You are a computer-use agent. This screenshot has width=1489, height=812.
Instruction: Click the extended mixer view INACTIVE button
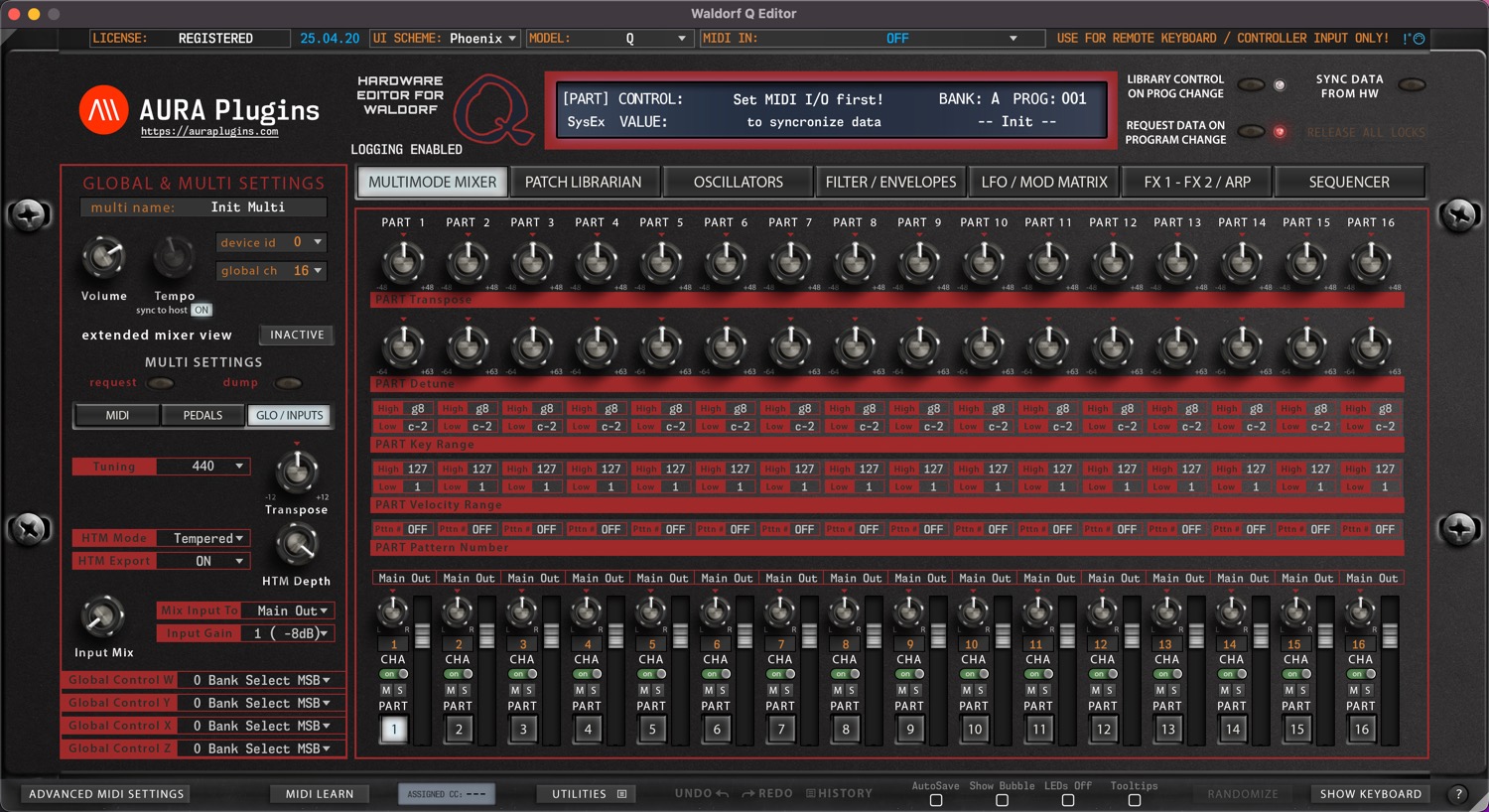click(x=297, y=336)
